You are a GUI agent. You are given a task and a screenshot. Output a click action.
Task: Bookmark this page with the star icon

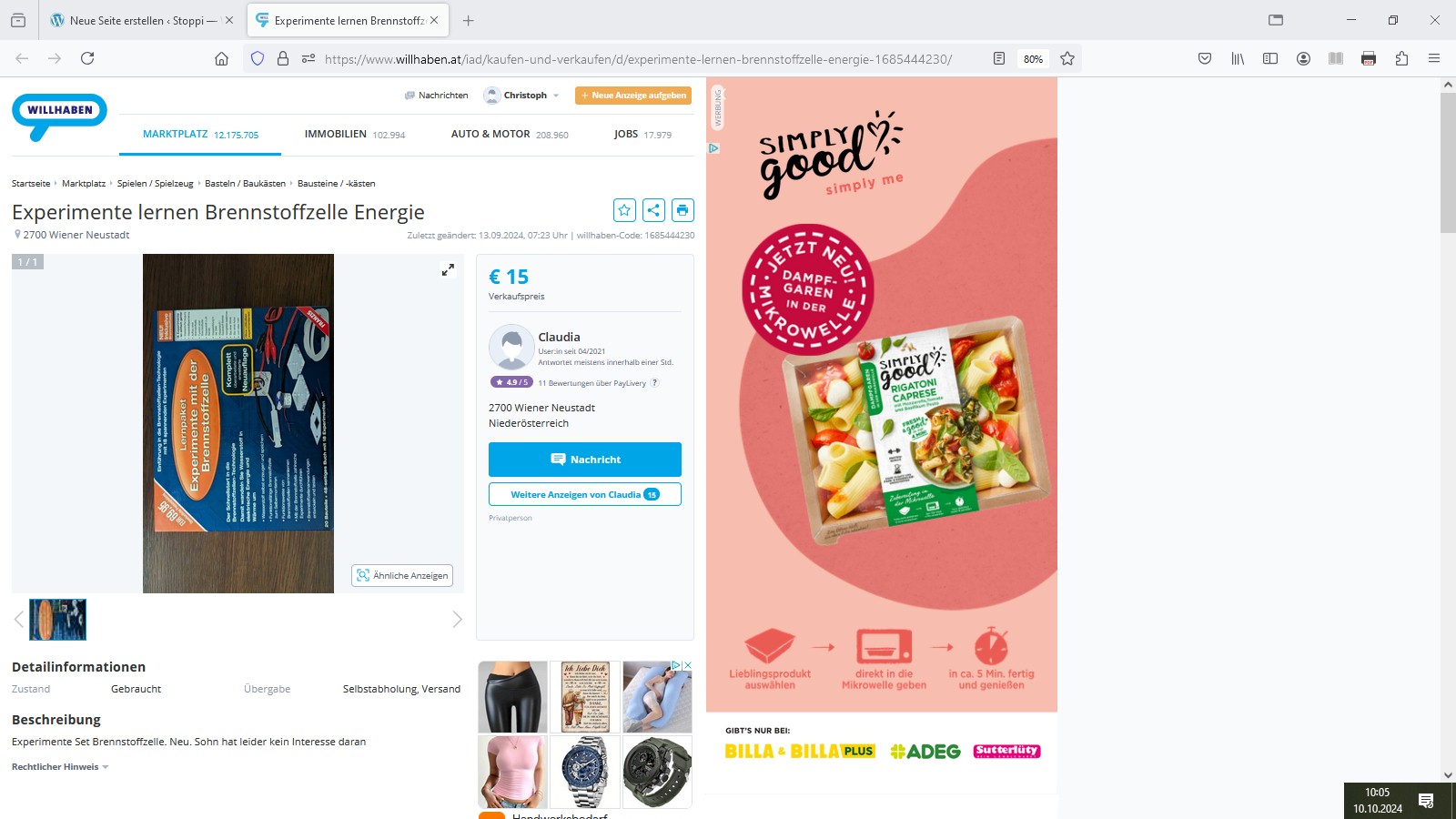point(1067,58)
